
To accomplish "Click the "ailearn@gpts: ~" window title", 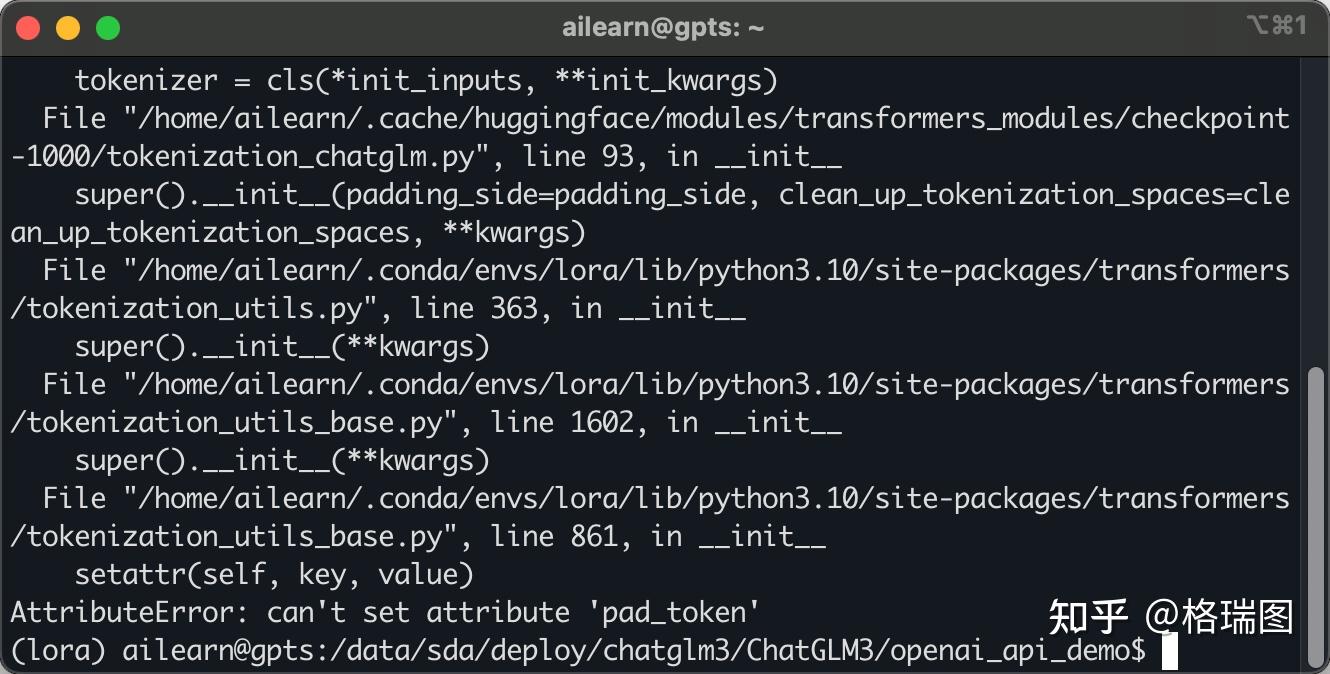I will (663, 28).
